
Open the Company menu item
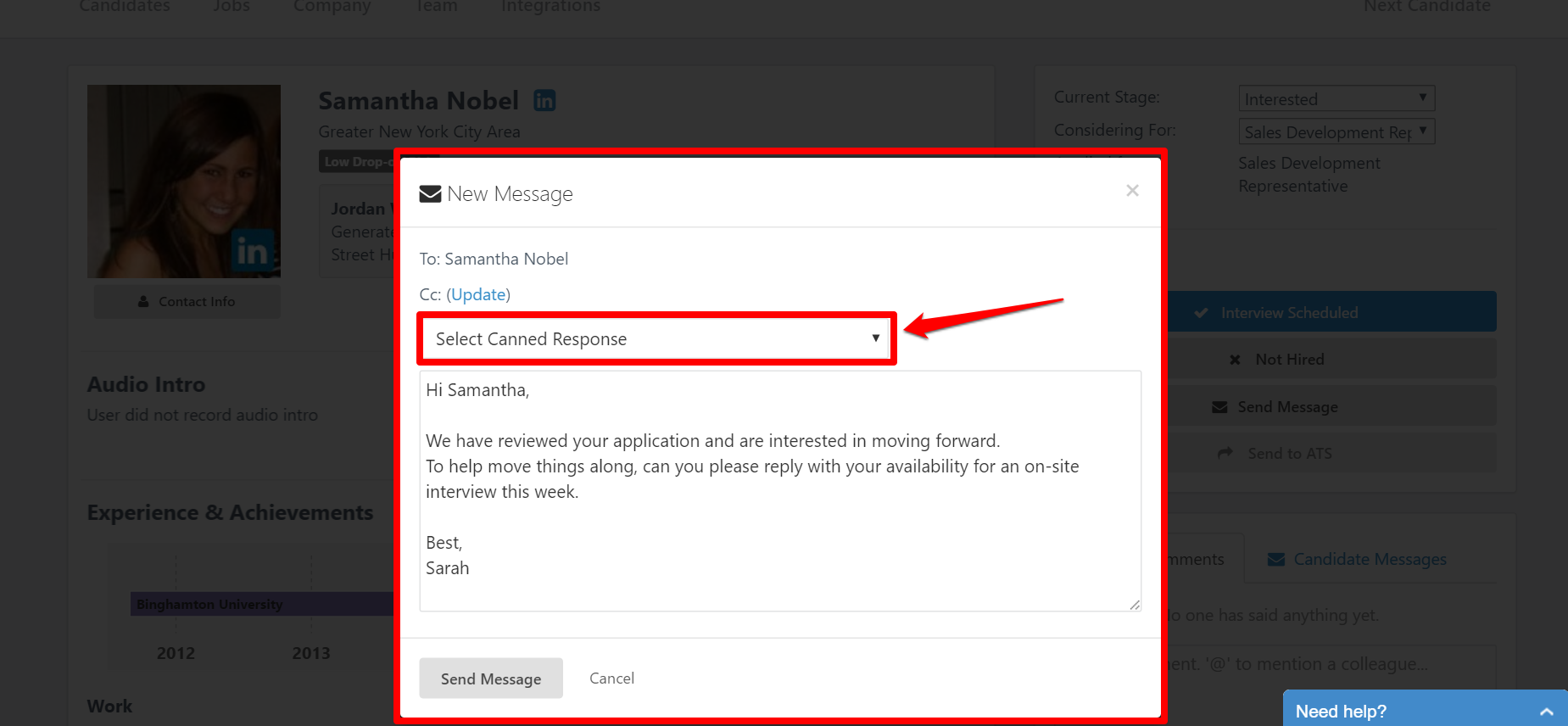click(332, 7)
